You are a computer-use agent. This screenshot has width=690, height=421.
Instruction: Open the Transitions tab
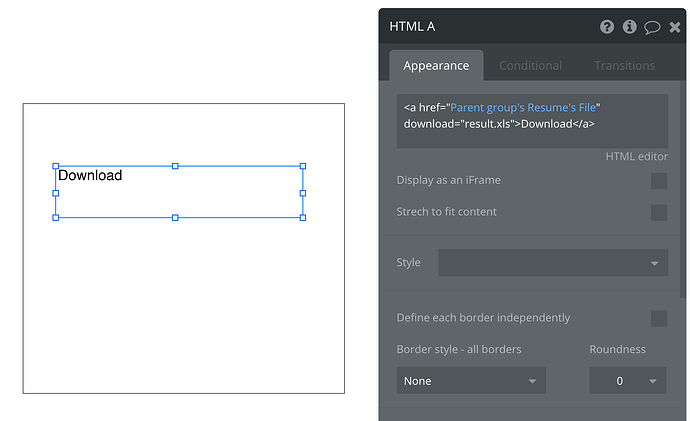(x=624, y=66)
